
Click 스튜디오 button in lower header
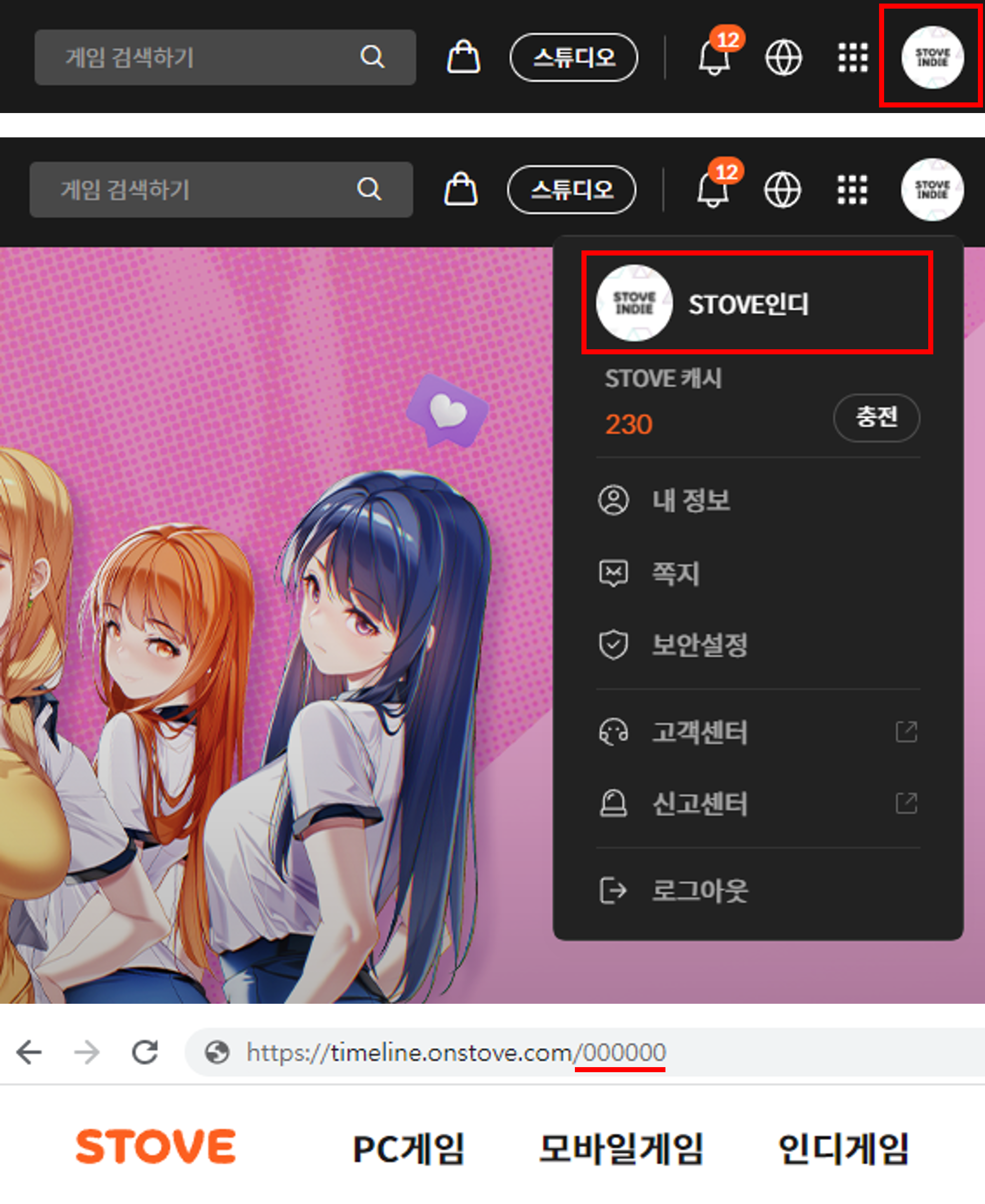click(x=571, y=190)
